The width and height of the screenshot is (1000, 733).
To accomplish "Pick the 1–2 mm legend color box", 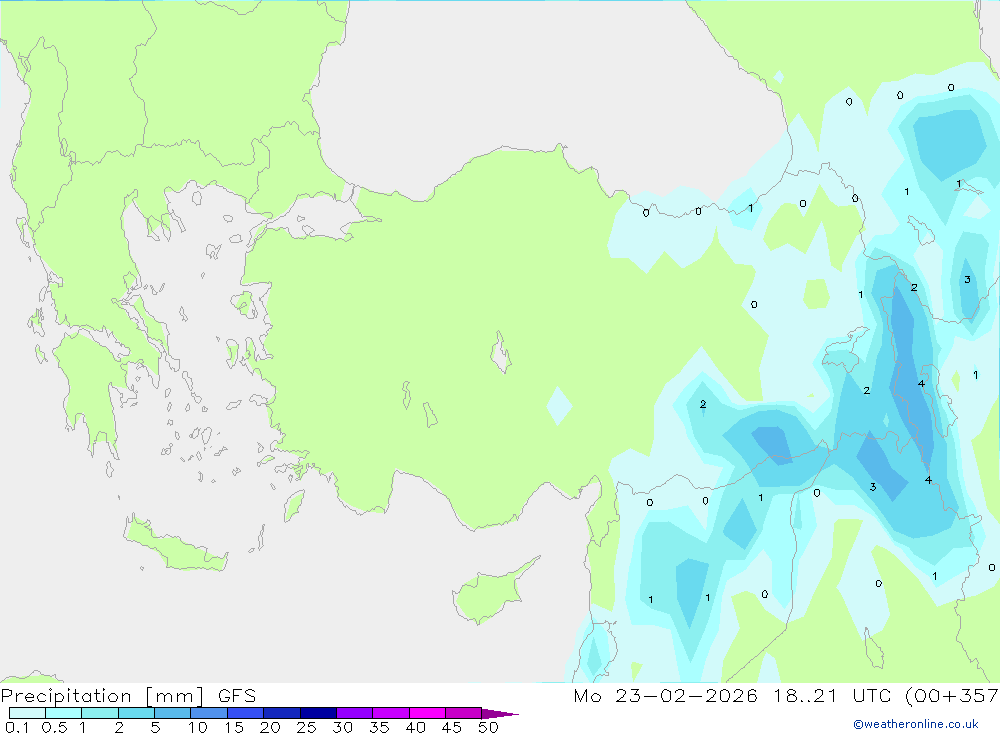I will 100,713.
